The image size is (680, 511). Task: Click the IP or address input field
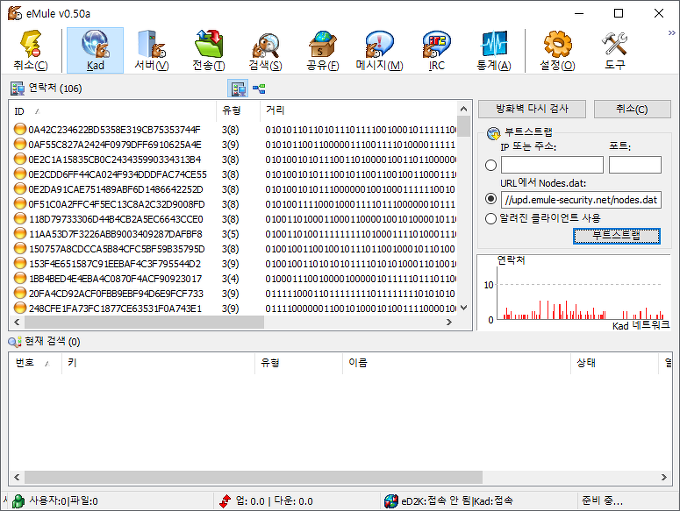click(x=552, y=165)
